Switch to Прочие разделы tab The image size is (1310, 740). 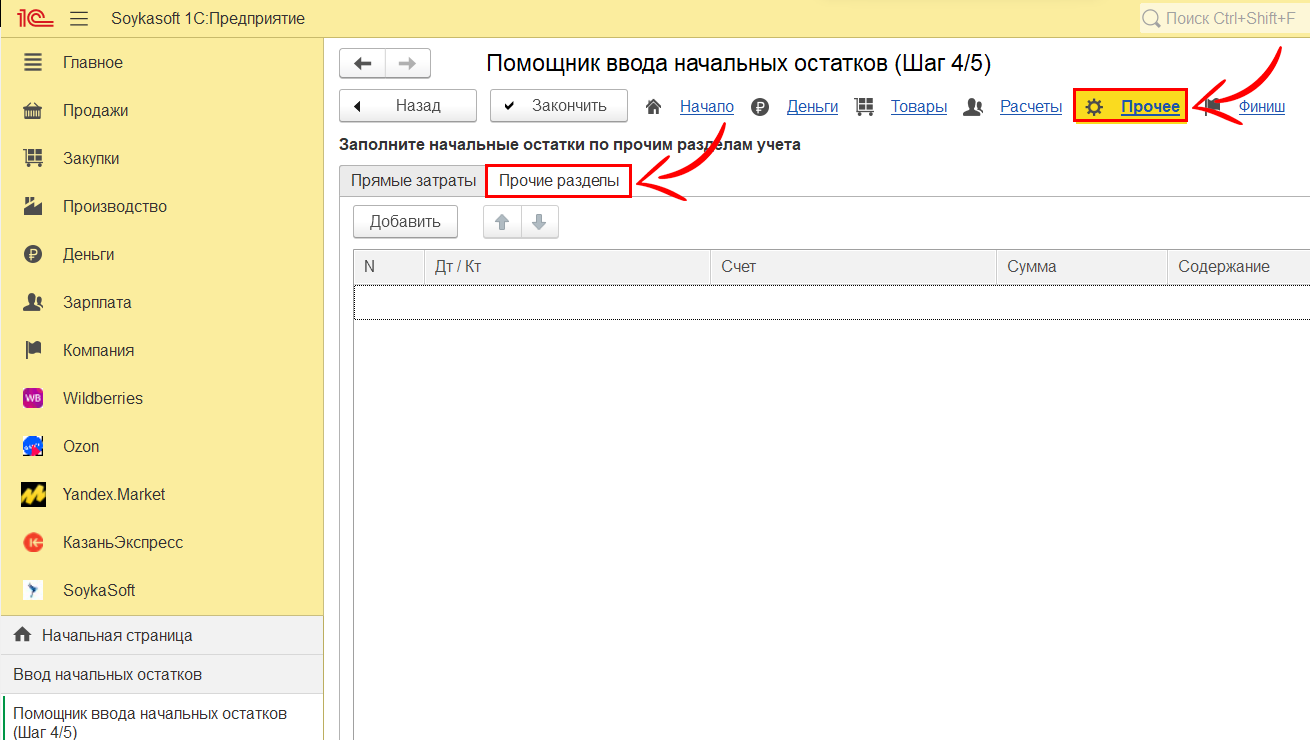pos(559,181)
